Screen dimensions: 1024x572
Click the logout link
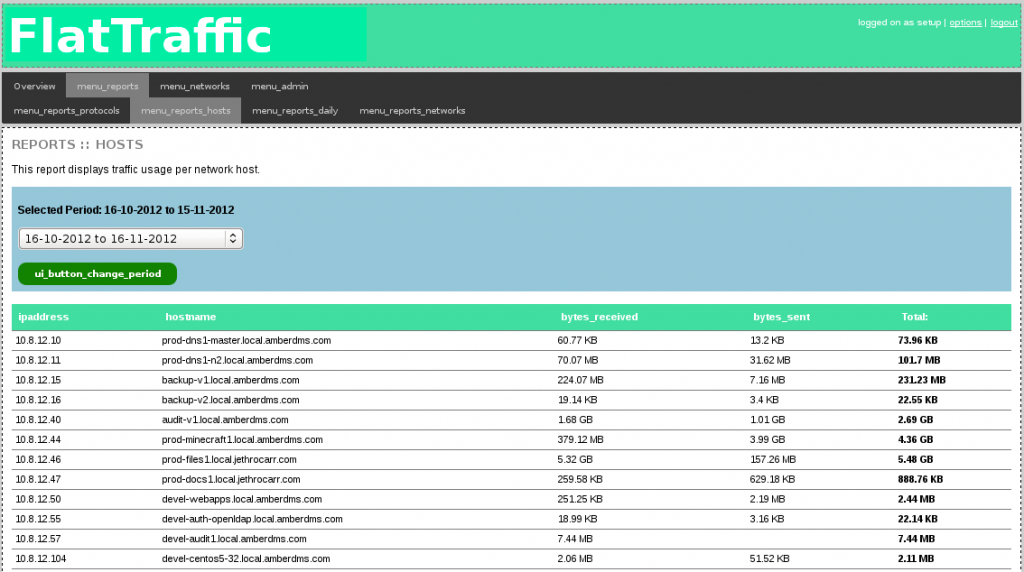1004,22
